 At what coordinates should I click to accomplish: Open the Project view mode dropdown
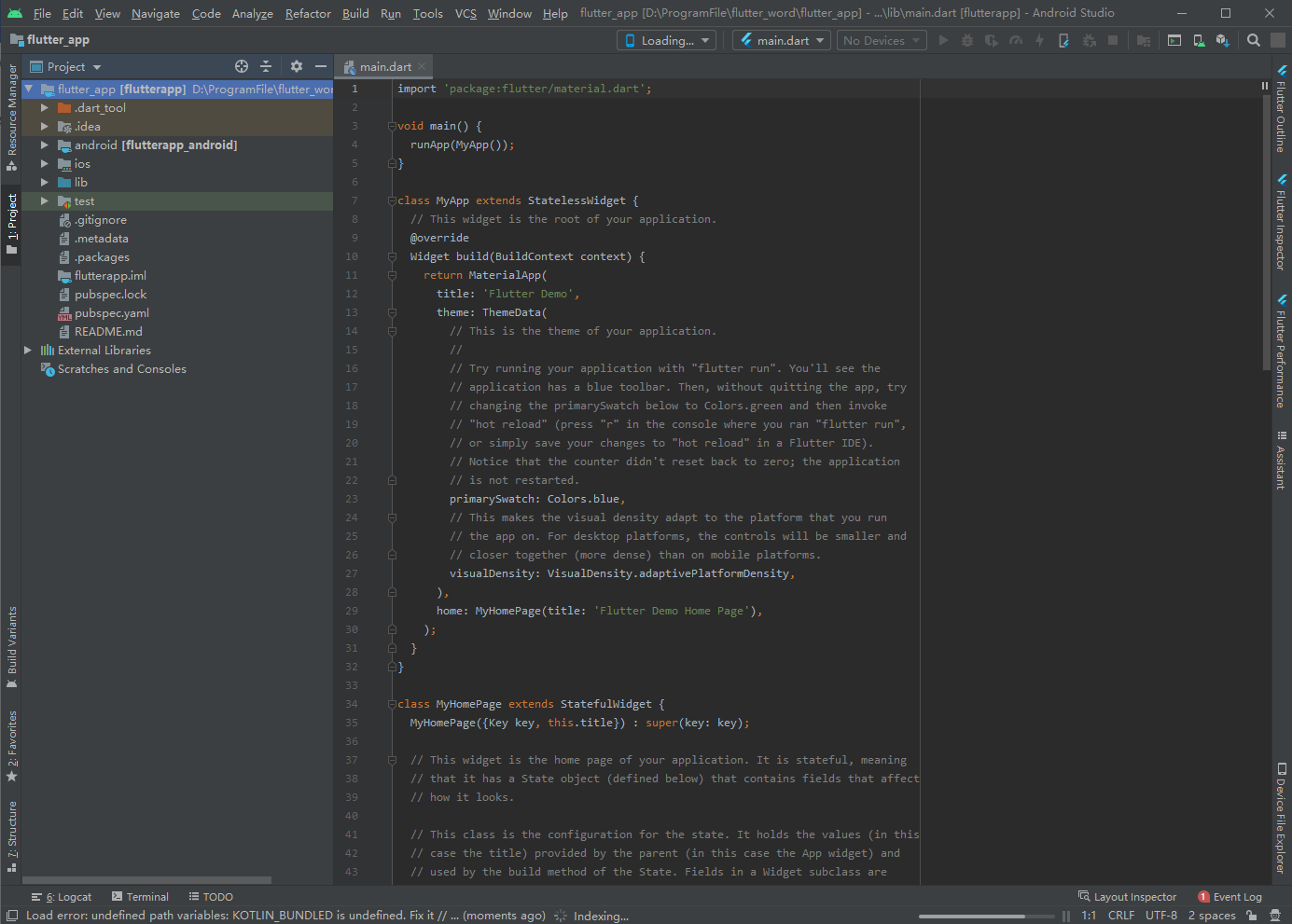click(x=66, y=66)
